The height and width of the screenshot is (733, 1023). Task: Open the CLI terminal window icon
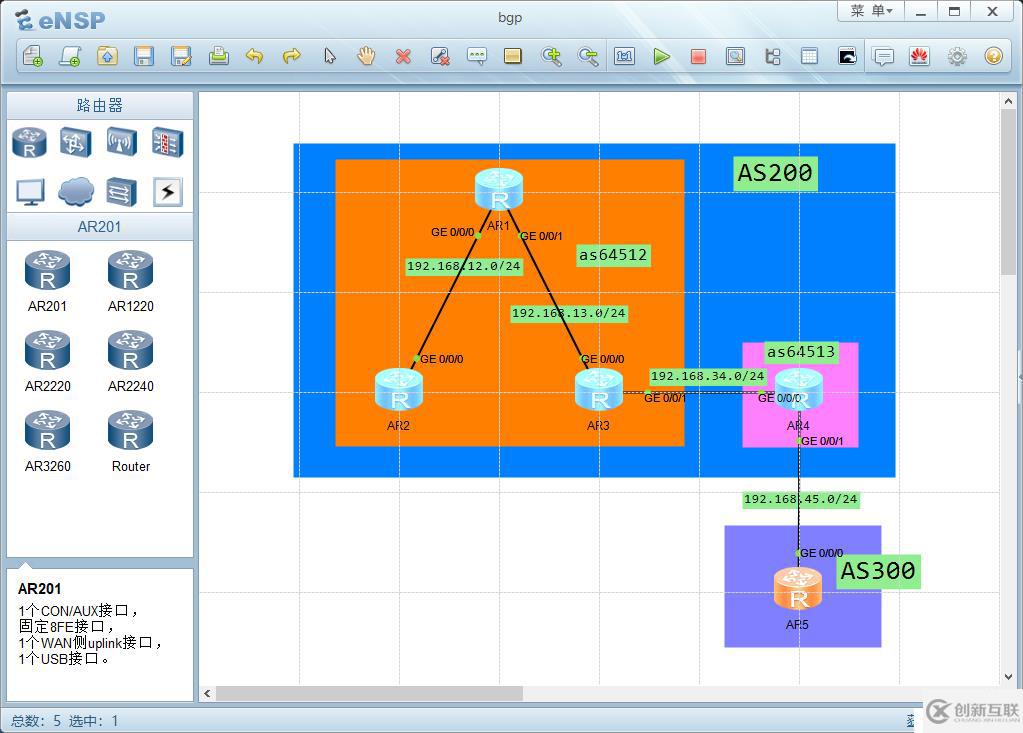[847, 57]
